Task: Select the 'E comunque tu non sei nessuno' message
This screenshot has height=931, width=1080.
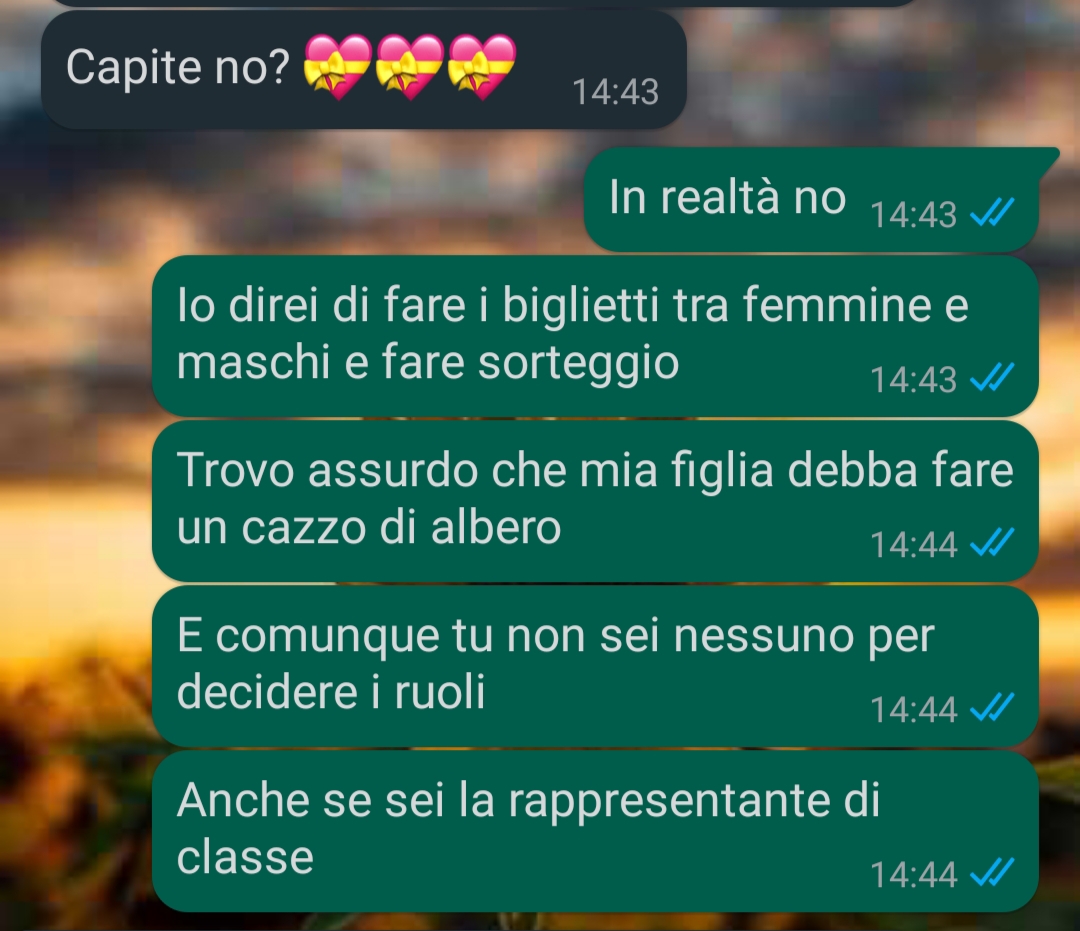Action: [595, 666]
